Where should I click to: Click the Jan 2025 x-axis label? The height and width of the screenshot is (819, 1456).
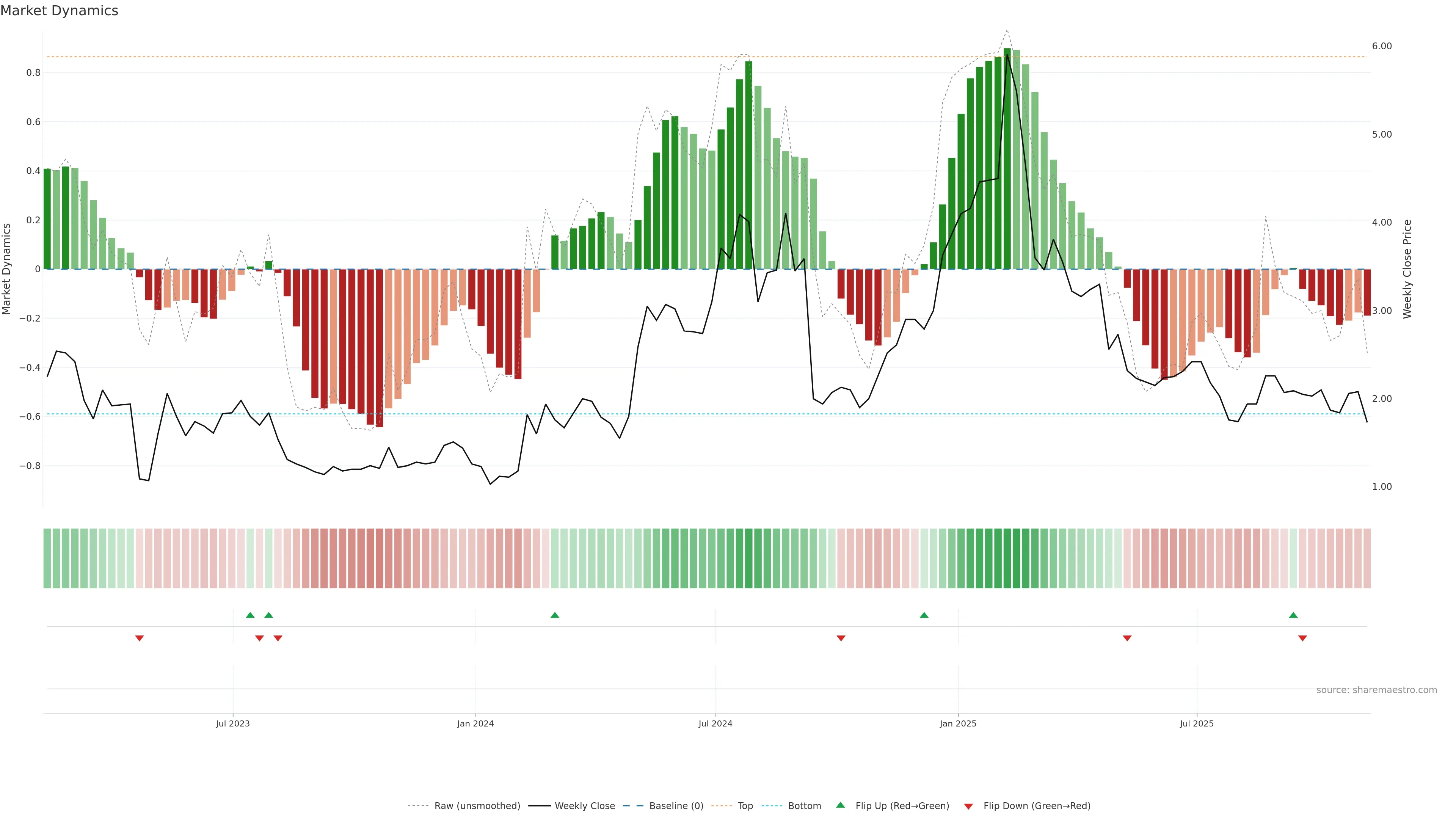point(957,723)
